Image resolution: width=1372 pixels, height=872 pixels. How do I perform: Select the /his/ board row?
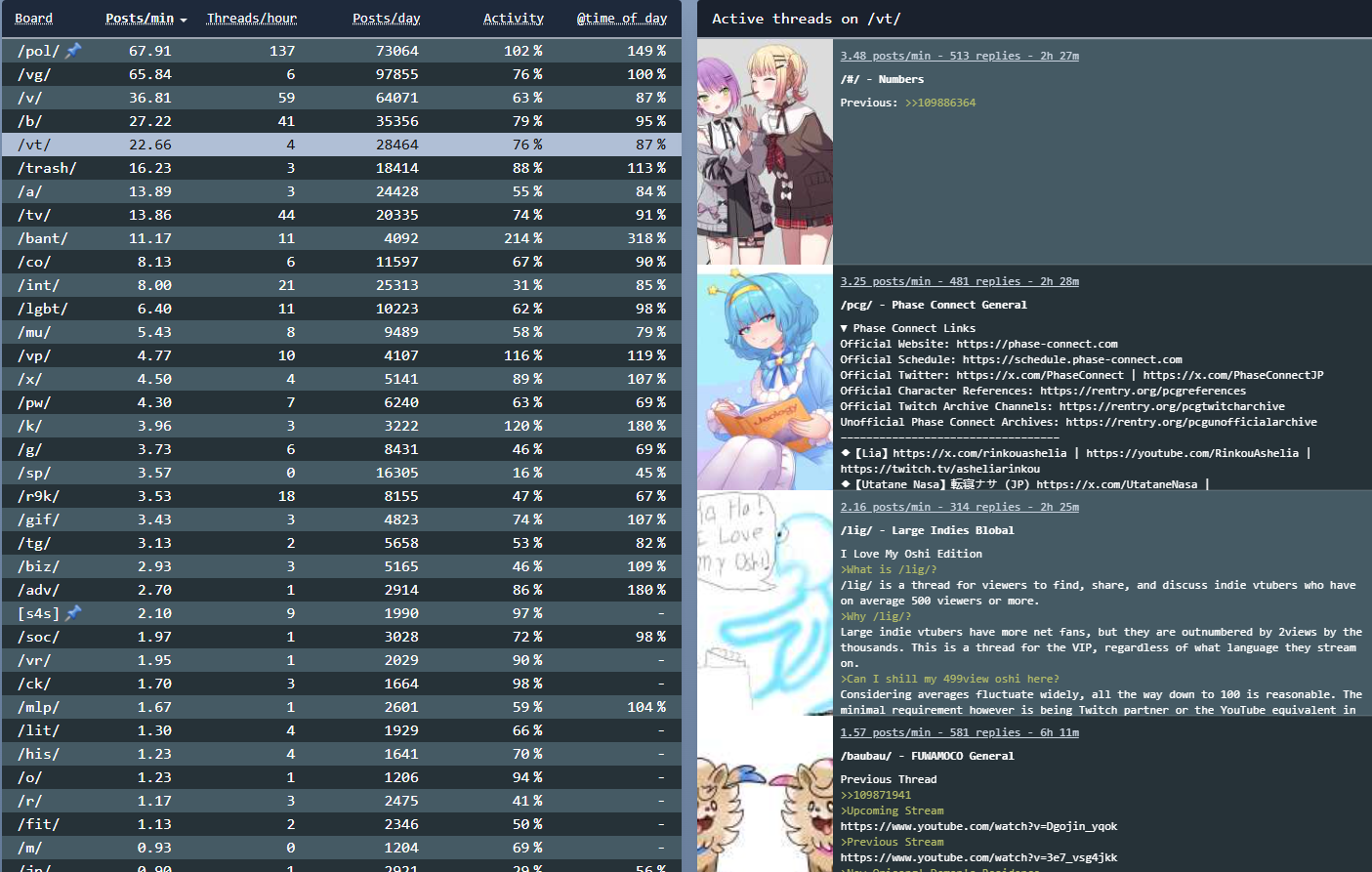click(342, 754)
